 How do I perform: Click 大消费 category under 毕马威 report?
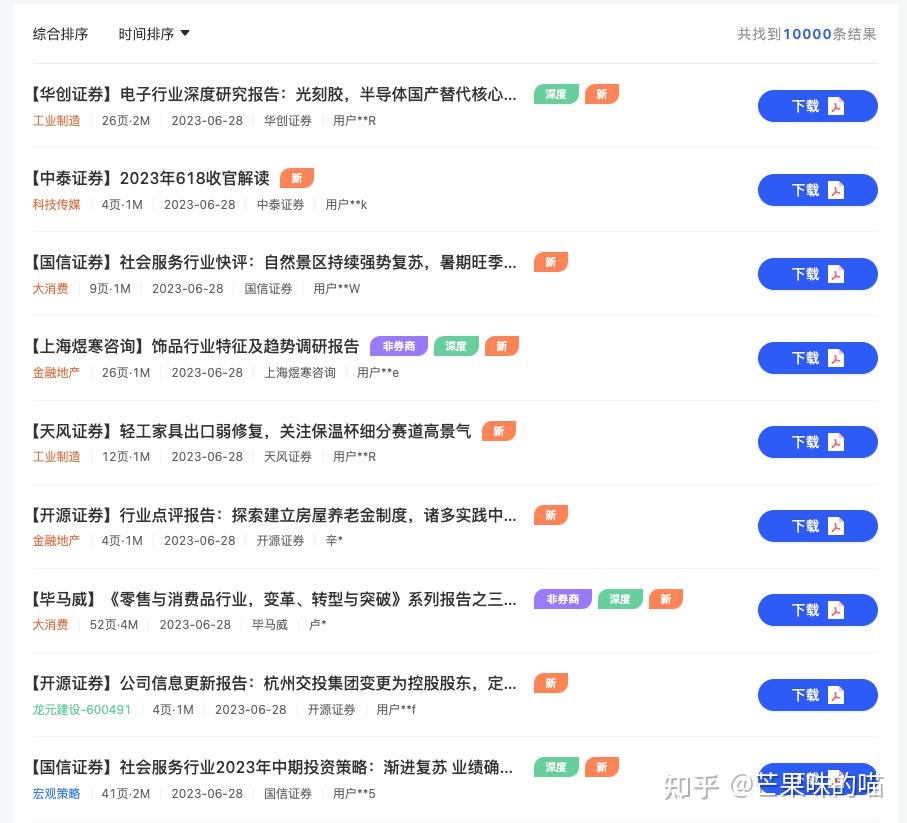pos(50,624)
